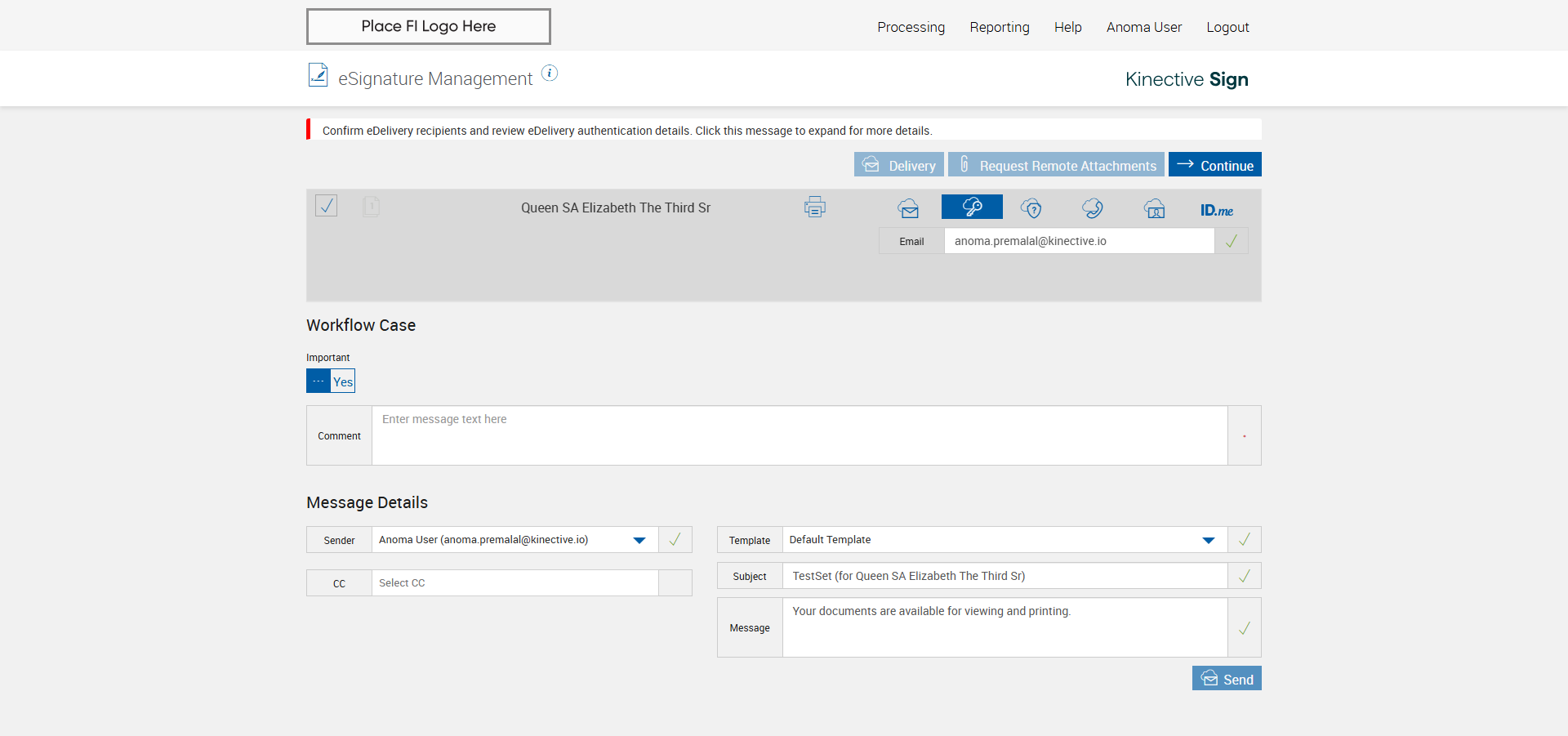Choose the cloud shield question-mark authentication icon

click(1031, 208)
